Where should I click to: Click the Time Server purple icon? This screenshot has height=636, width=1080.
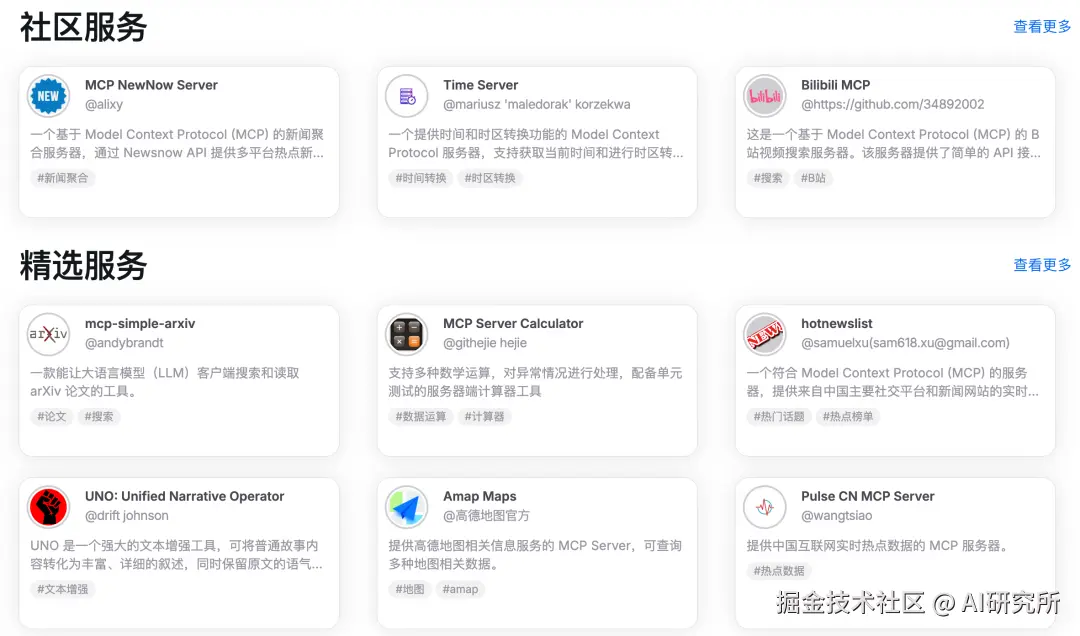(x=406, y=96)
